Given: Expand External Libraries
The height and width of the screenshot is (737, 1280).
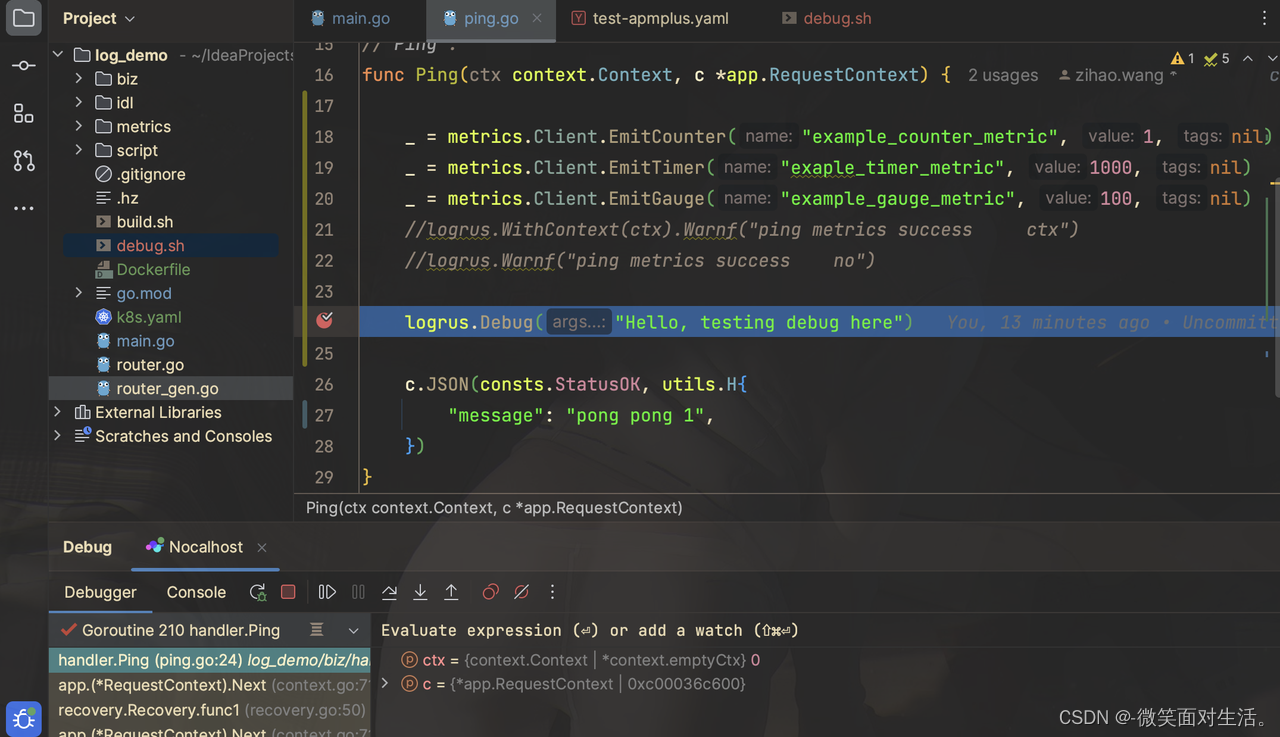Looking at the screenshot, I should [x=58, y=412].
